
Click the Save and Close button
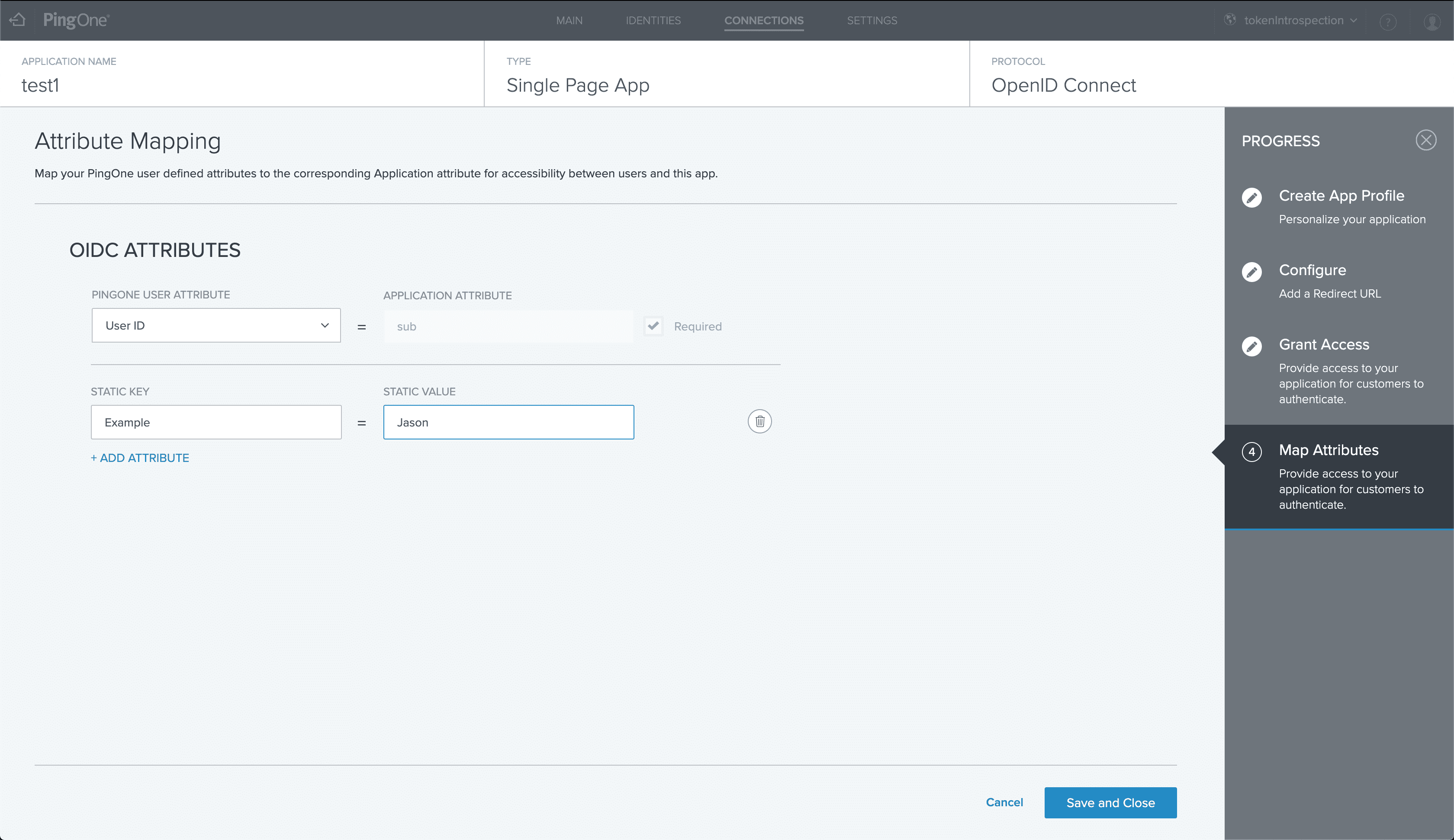point(1110,802)
